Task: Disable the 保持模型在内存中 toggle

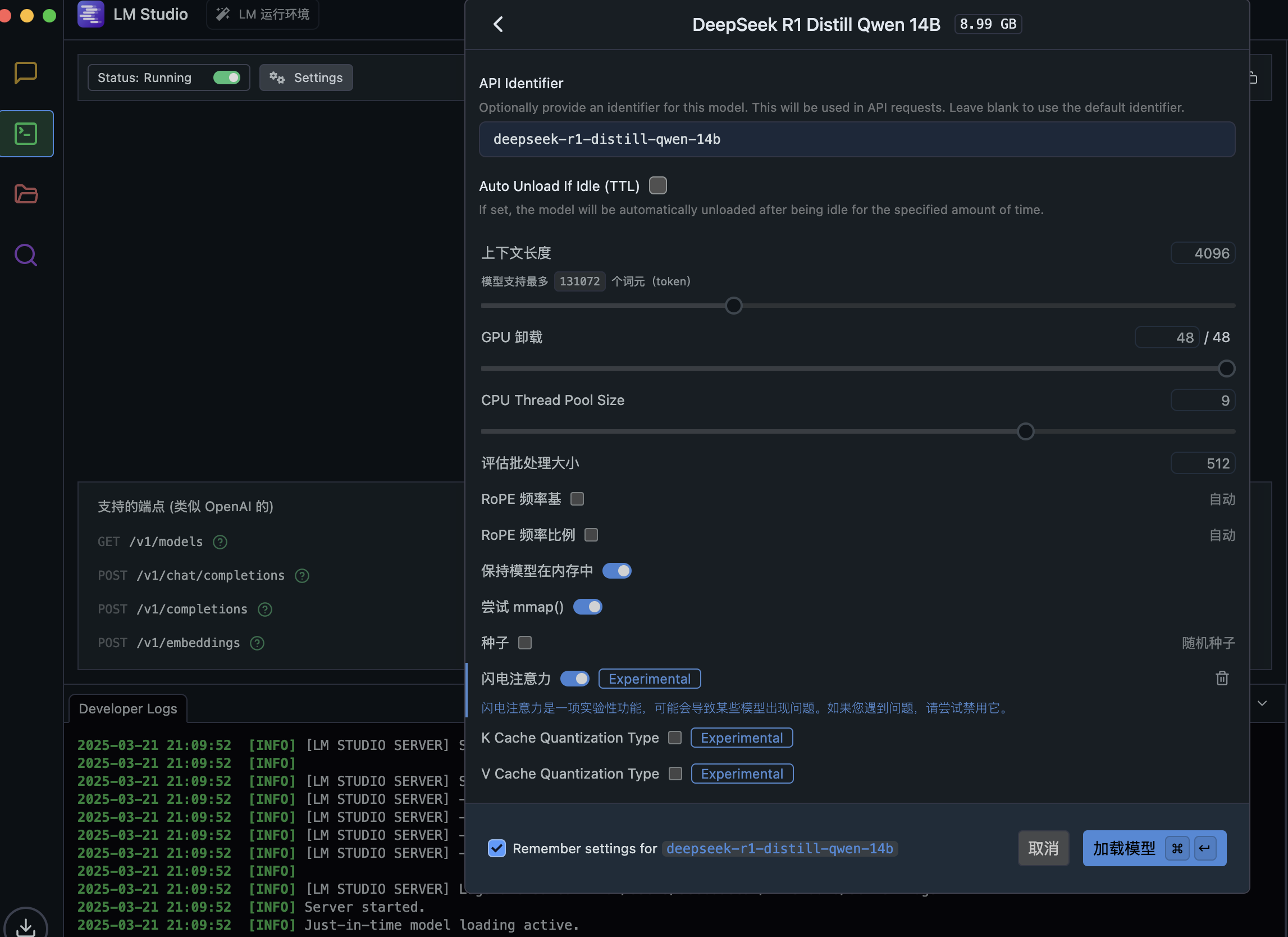Action: click(x=616, y=571)
